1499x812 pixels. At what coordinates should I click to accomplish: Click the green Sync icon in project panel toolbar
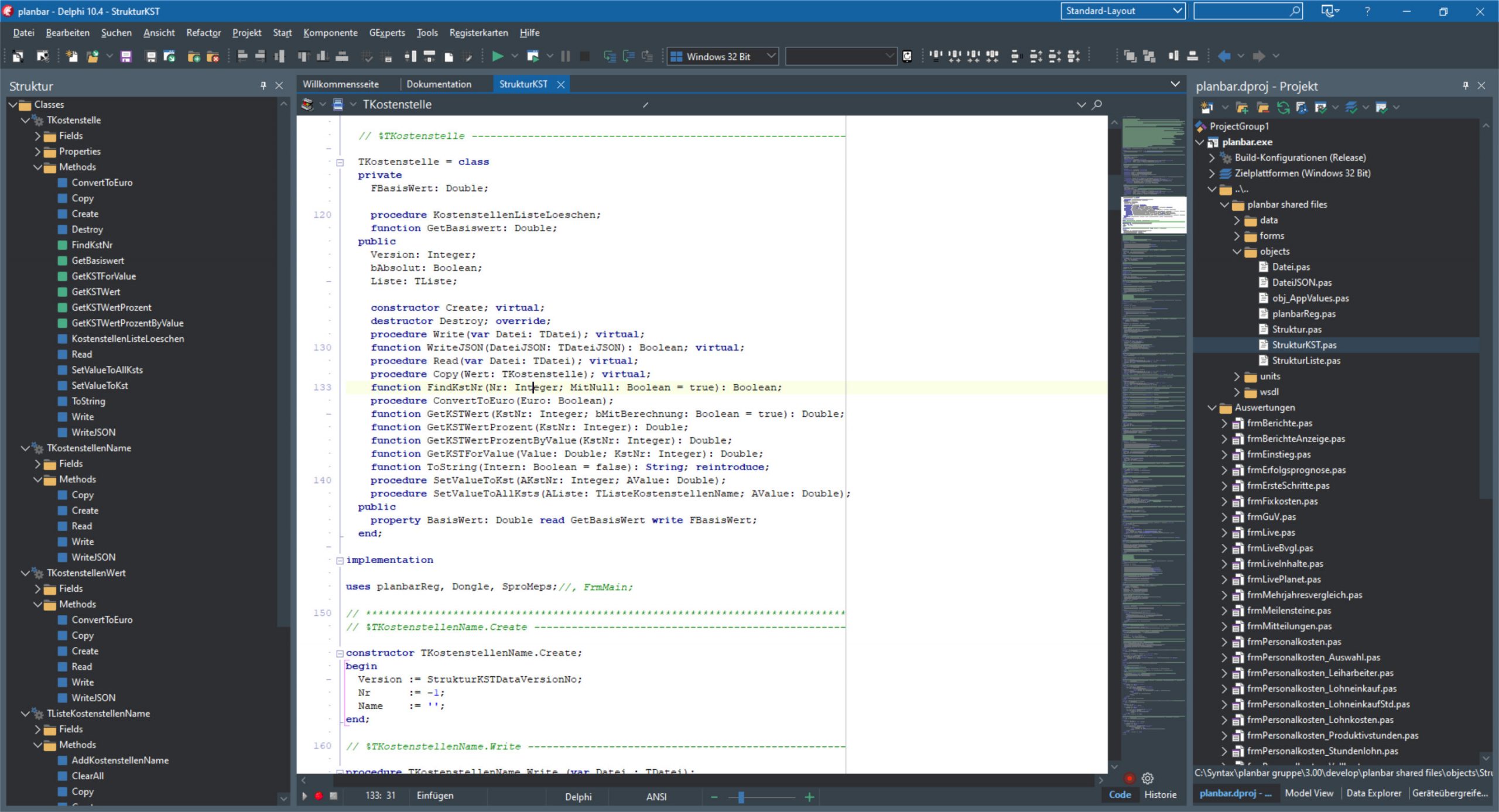pyautogui.click(x=1283, y=107)
